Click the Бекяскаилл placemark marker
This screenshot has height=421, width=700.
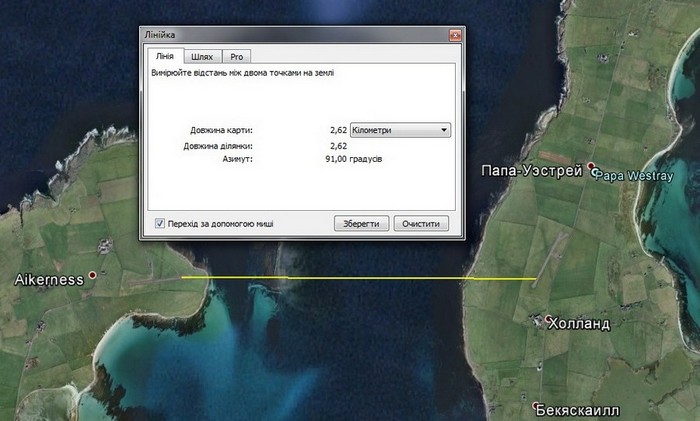tap(530, 408)
